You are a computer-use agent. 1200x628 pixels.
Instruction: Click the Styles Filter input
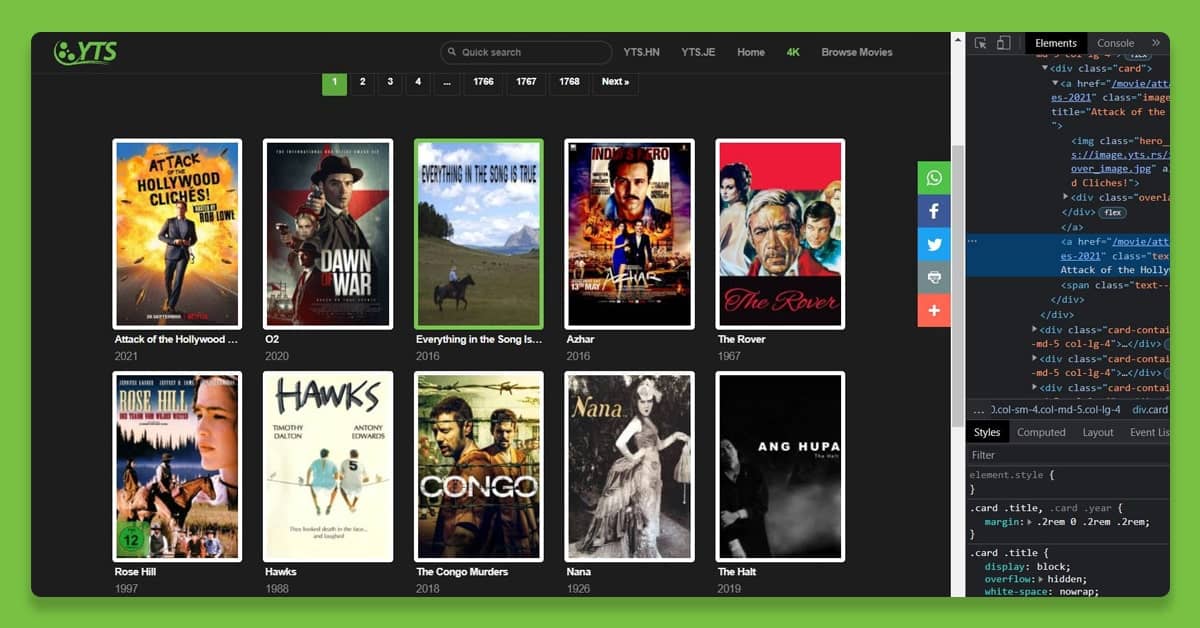1068,455
